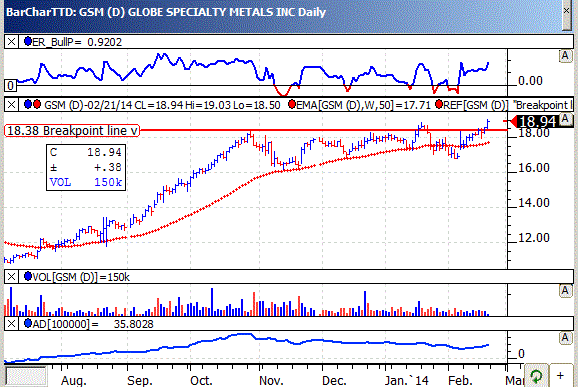This screenshot has height=387, width=578.
Task: Select the 18.38 Breakpoint line label
Action: (x=72, y=130)
